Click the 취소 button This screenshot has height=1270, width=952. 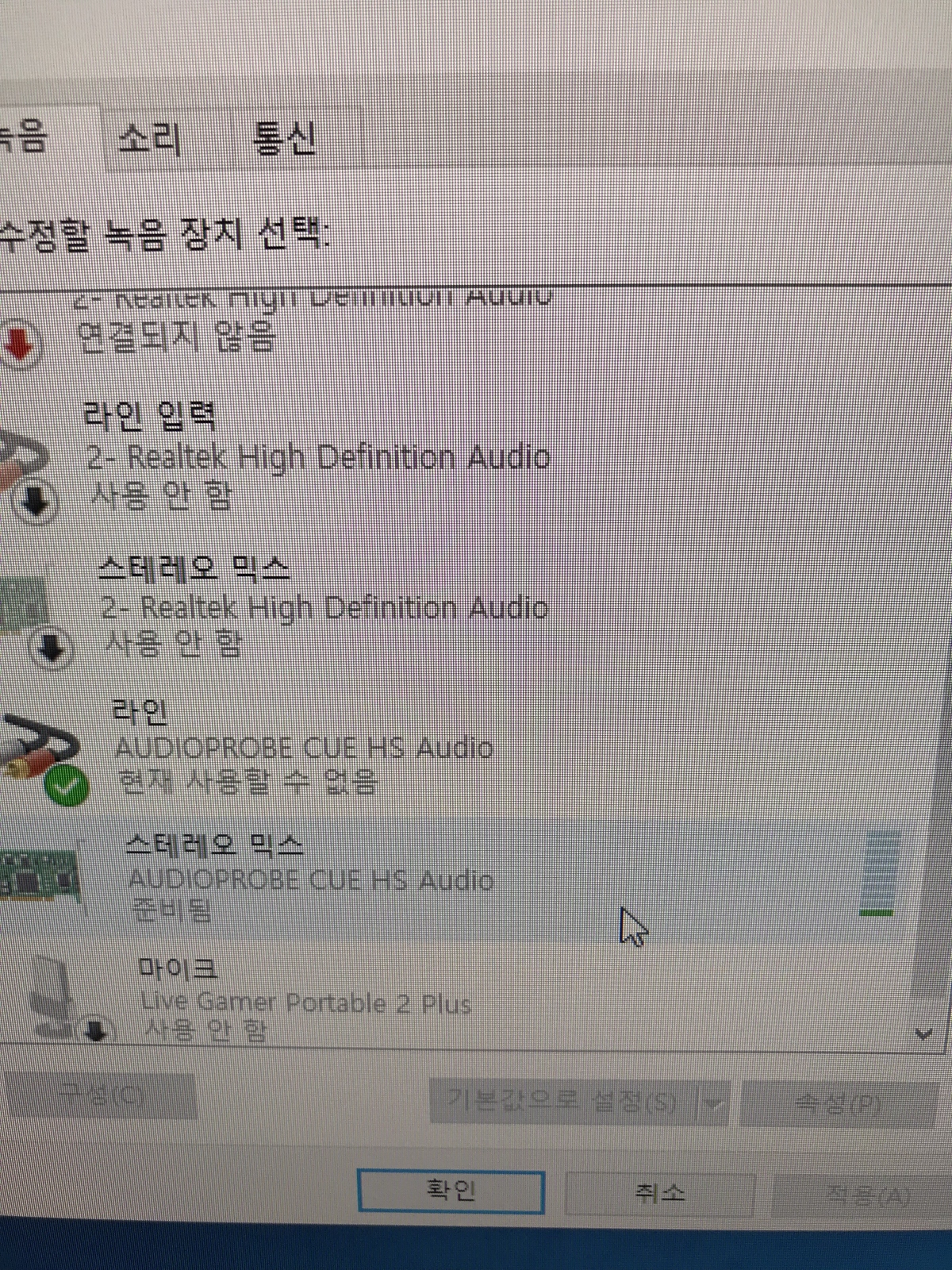click(x=659, y=1193)
